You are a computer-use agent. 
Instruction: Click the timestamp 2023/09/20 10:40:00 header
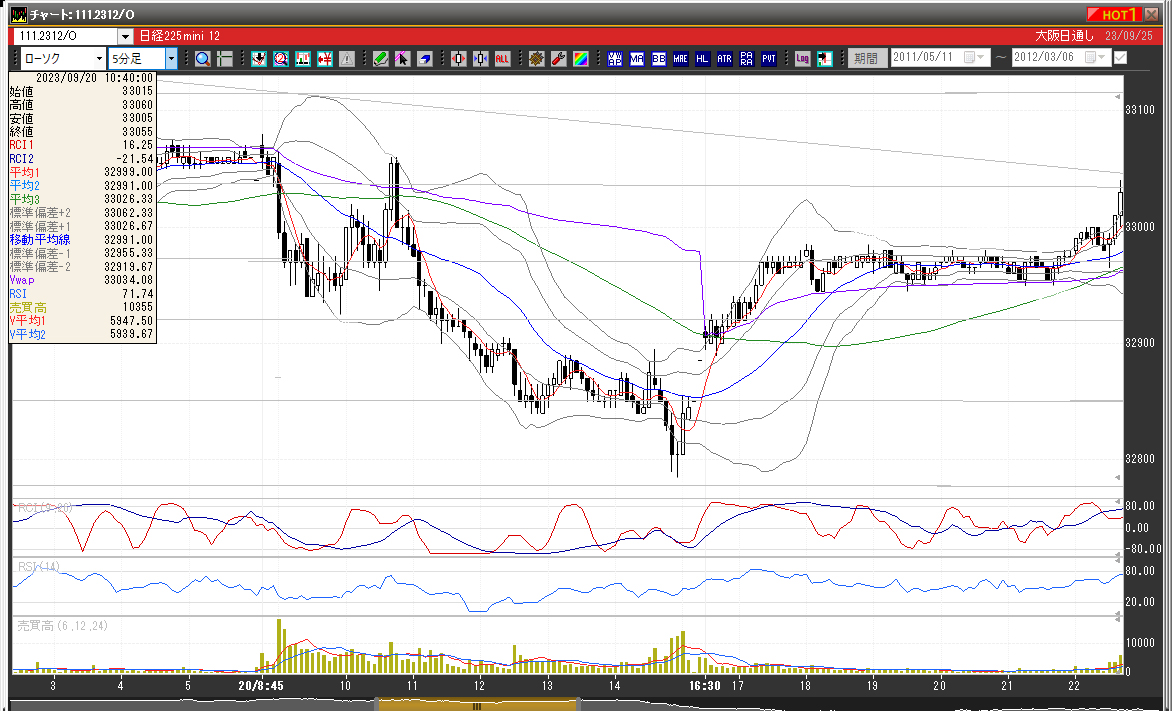[x=94, y=78]
